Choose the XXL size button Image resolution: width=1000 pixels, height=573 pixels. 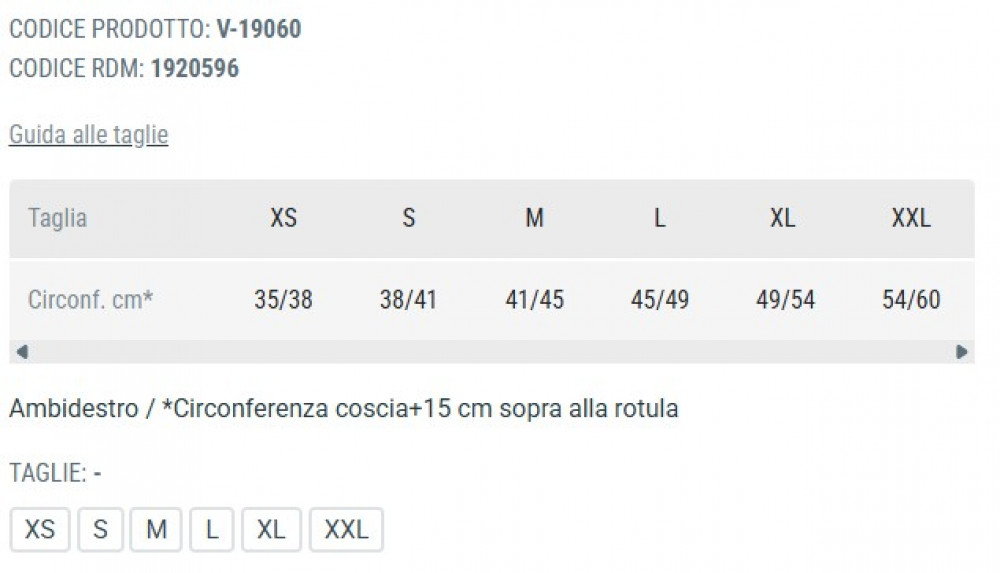346,529
